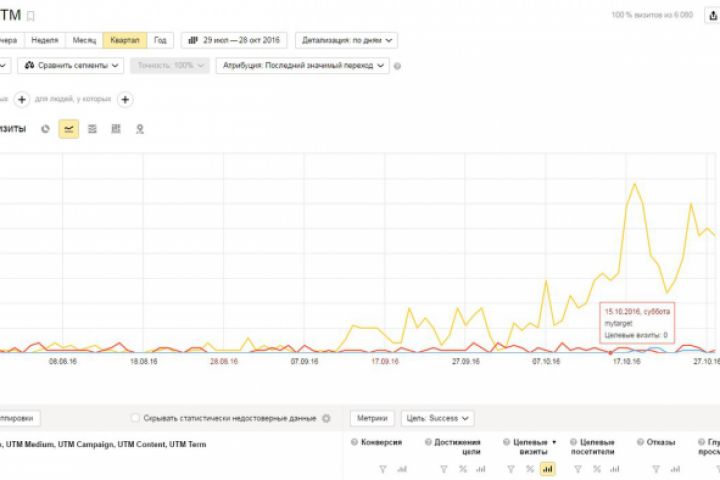Expand the Атрибуция dropdown
This screenshot has width=720, height=480.
click(301, 65)
